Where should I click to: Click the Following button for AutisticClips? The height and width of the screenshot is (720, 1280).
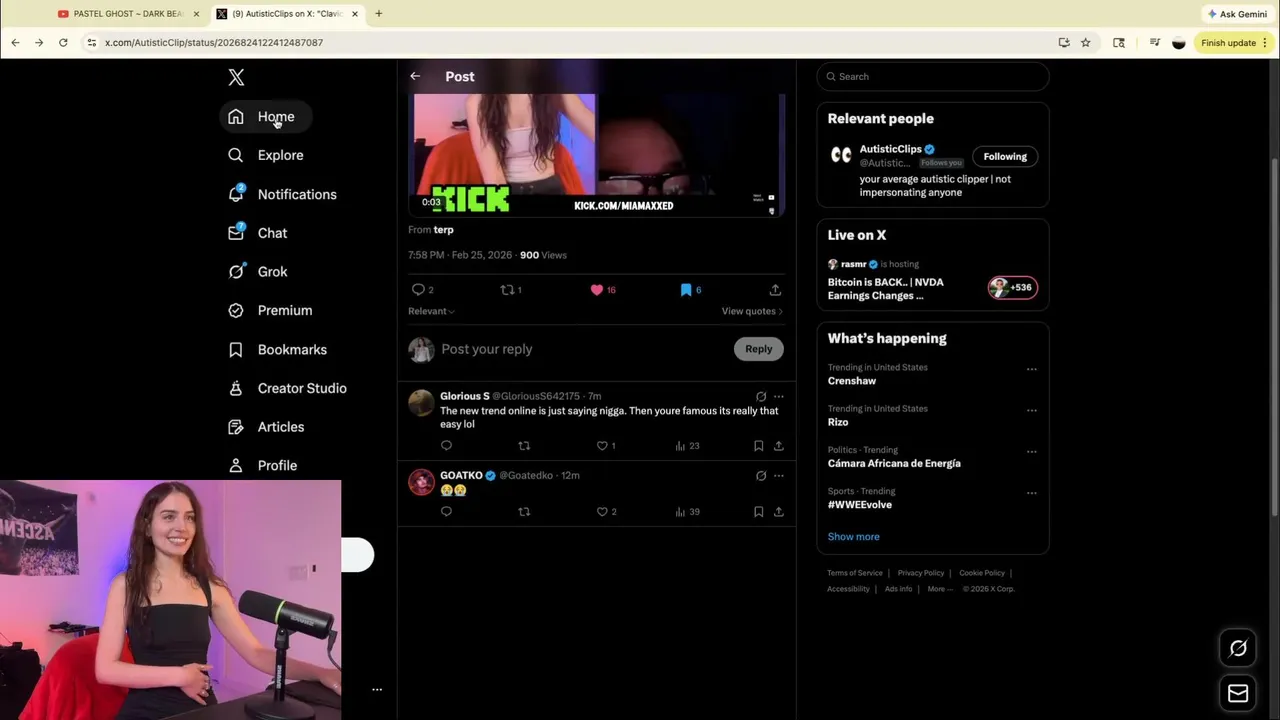pyautogui.click(x=1005, y=156)
